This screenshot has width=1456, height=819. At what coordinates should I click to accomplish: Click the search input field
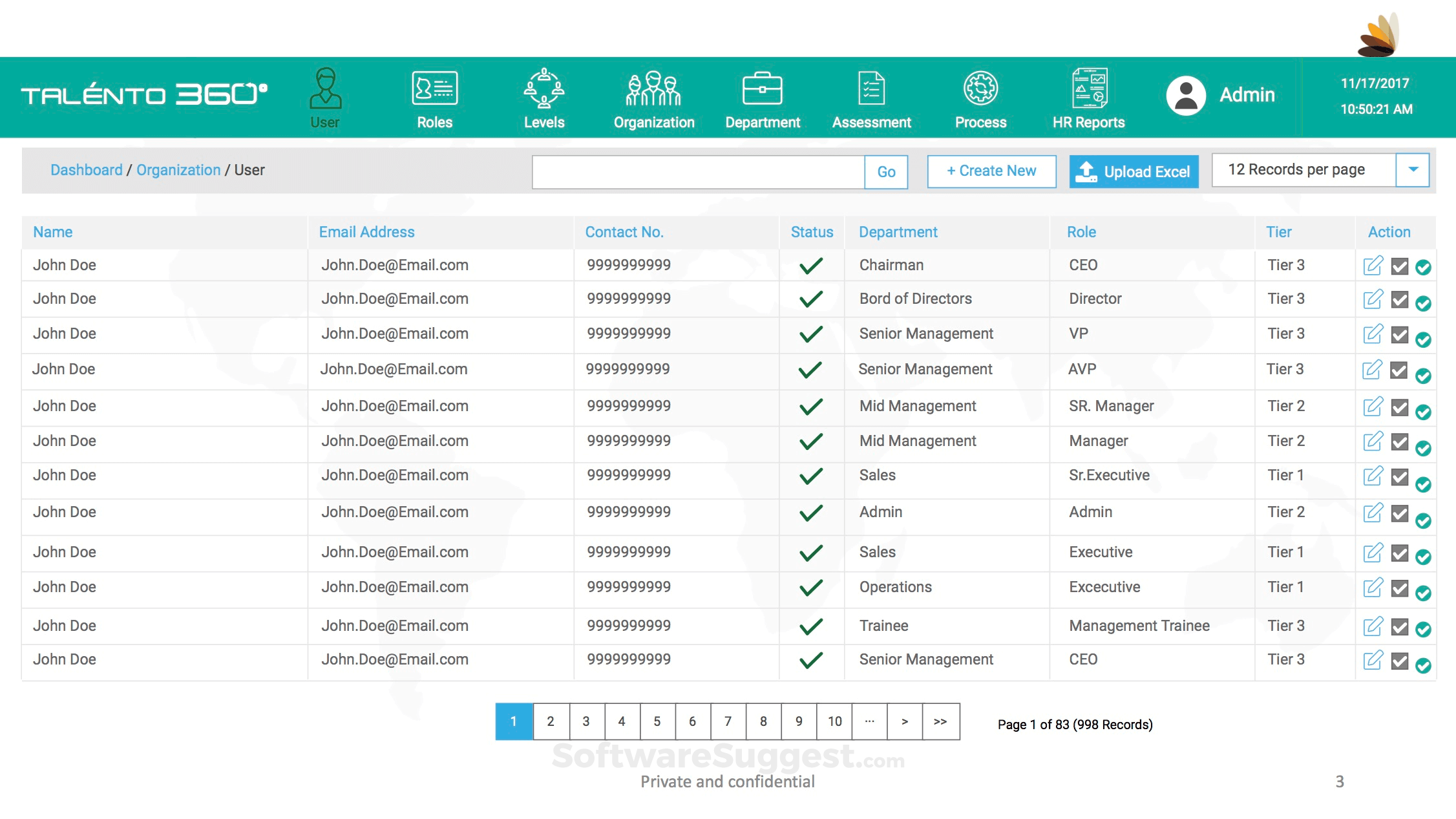[x=698, y=172]
